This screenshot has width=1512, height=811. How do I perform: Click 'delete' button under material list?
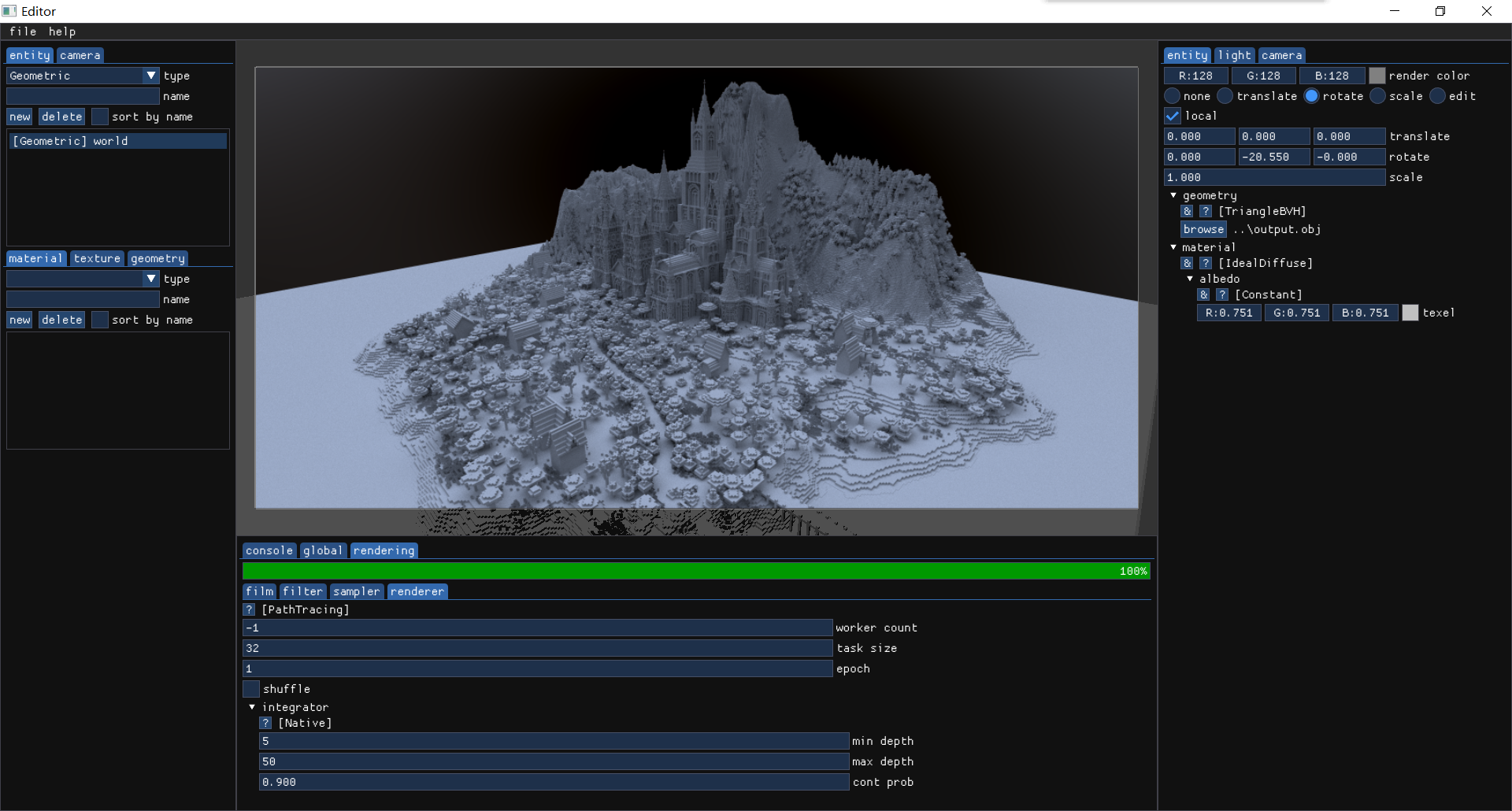[x=62, y=320]
